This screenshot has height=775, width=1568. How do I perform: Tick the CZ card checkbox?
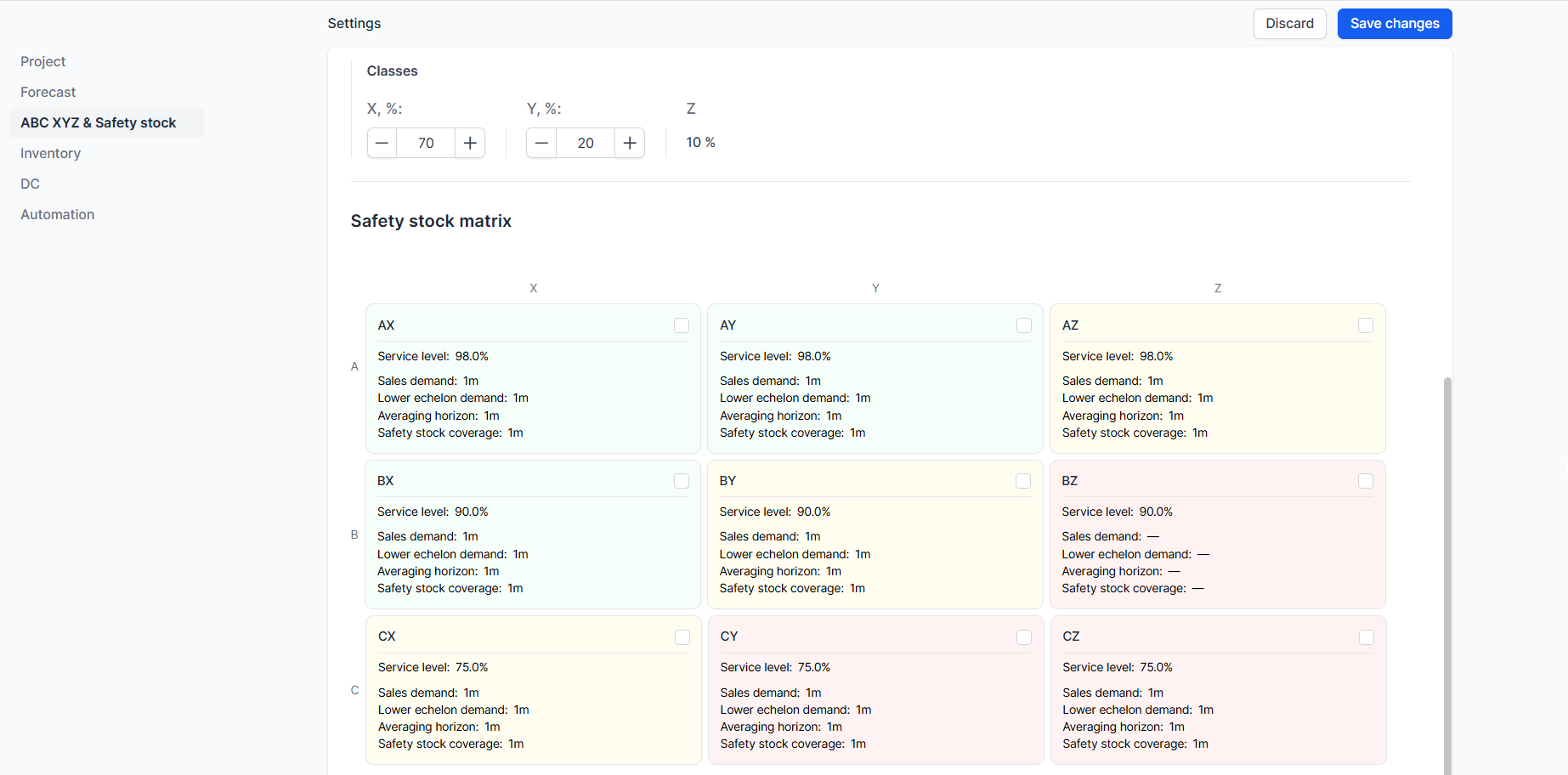[x=1367, y=637]
